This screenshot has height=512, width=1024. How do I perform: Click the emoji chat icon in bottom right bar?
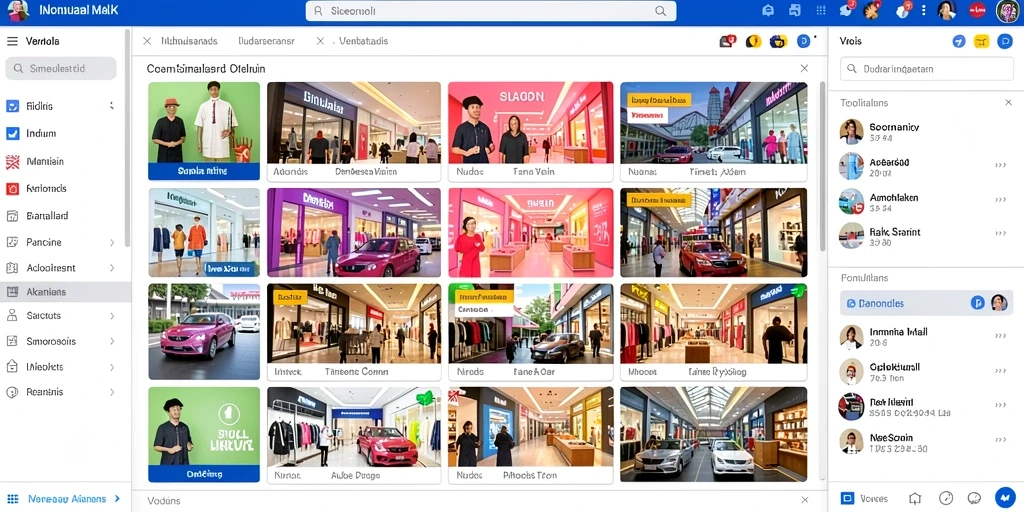tap(975, 498)
